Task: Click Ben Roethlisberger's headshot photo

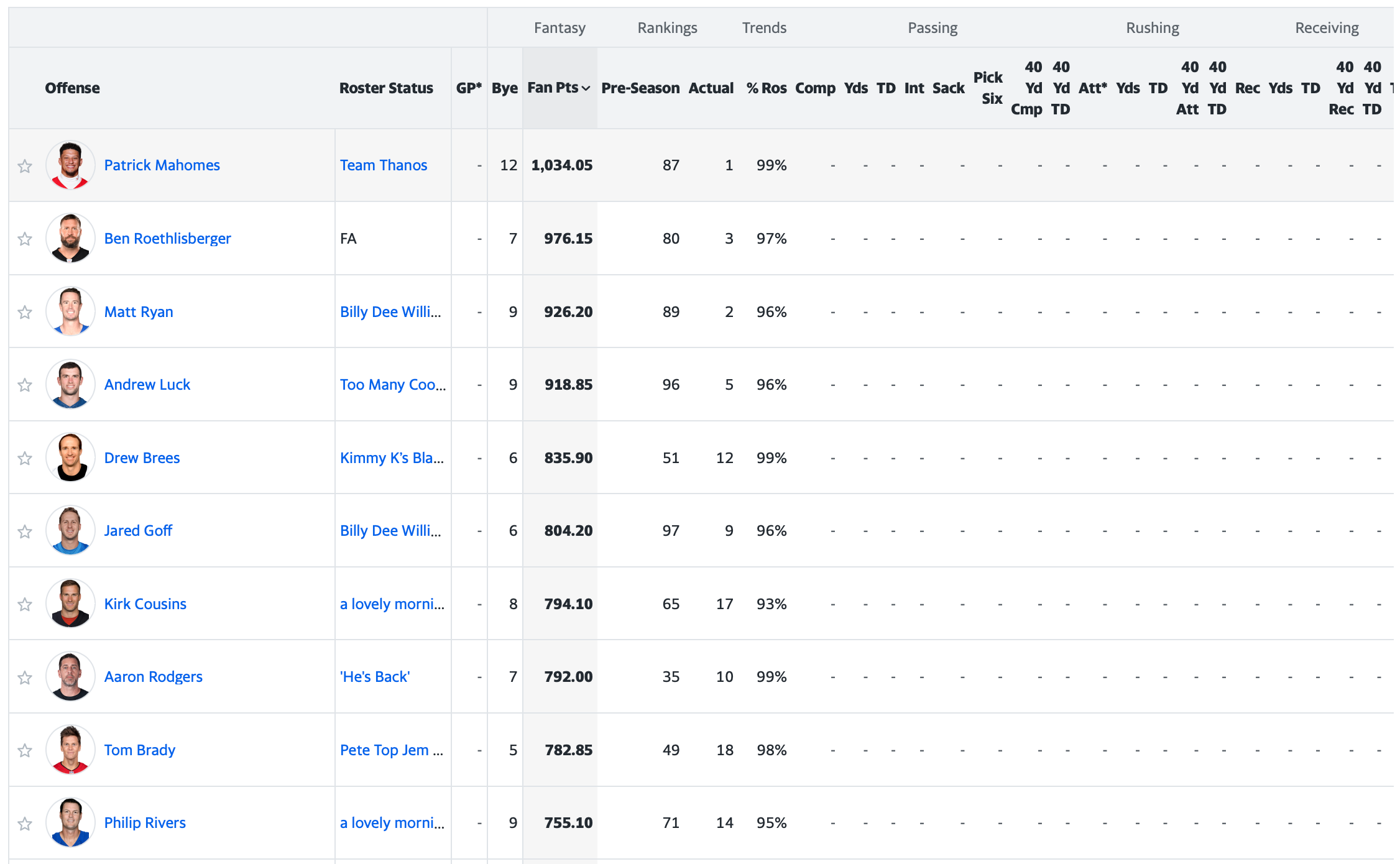Action: [x=70, y=238]
